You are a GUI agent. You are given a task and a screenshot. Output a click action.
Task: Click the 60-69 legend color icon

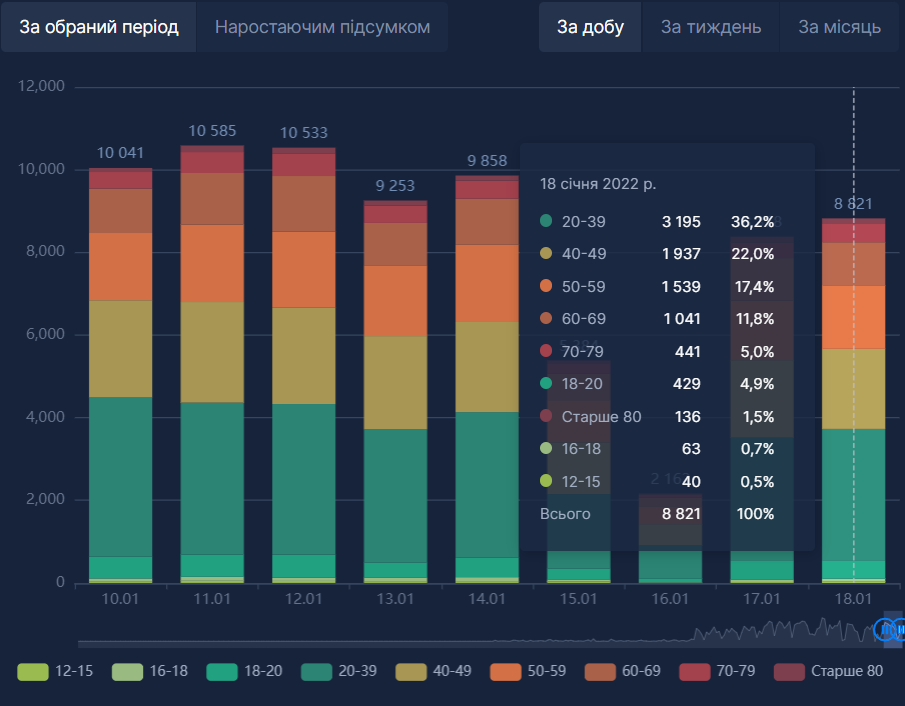pos(600,671)
